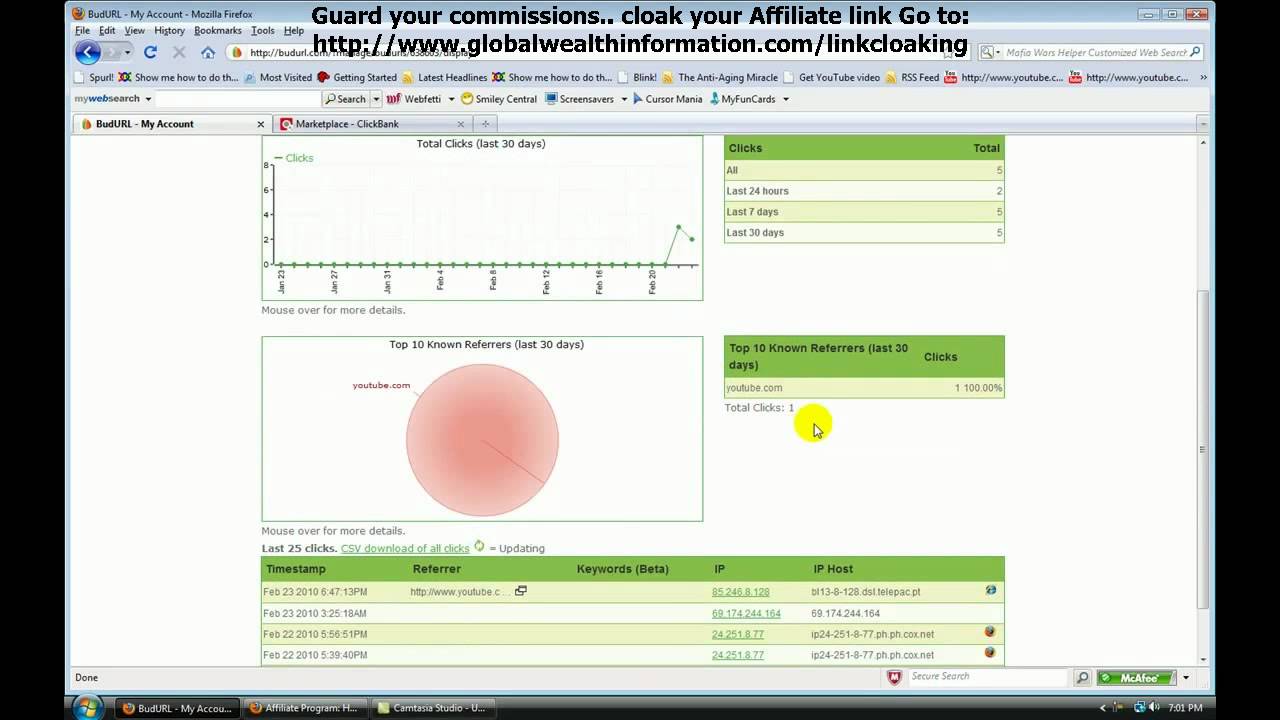
Task: Open IP 24.251.8.77 in the 5:56:51PM row
Action: [738, 634]
